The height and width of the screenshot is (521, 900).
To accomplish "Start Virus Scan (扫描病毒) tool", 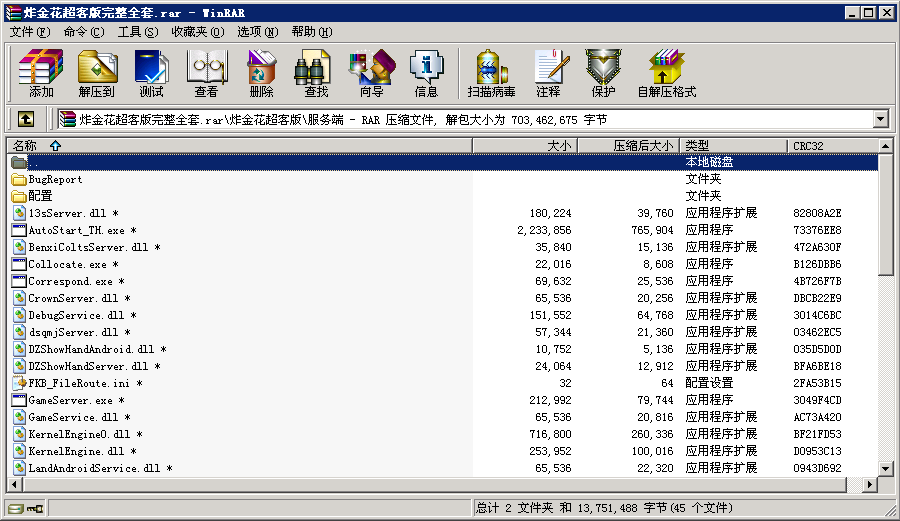I will [x=491, y=74].
